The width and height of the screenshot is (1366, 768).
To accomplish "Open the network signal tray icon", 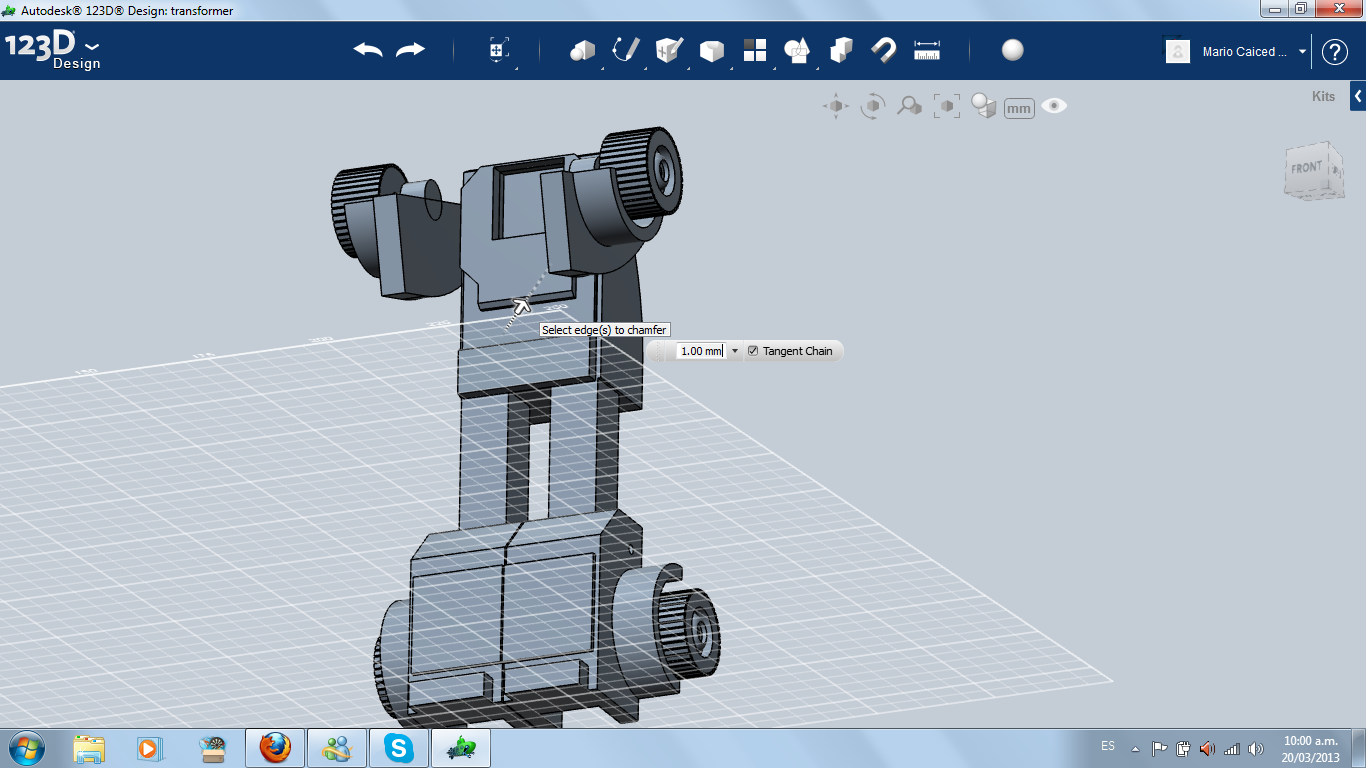I will coord(1232,748).
